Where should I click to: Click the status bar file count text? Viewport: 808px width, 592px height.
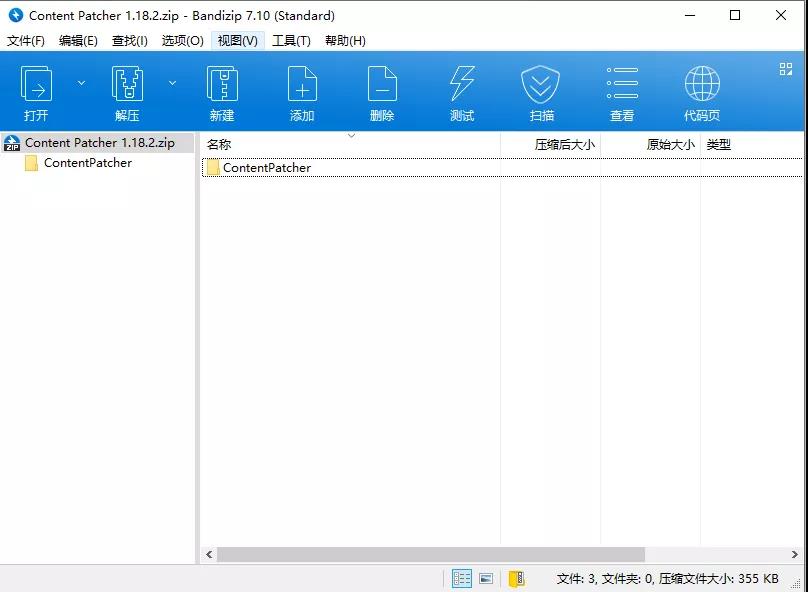click(667, 579)
